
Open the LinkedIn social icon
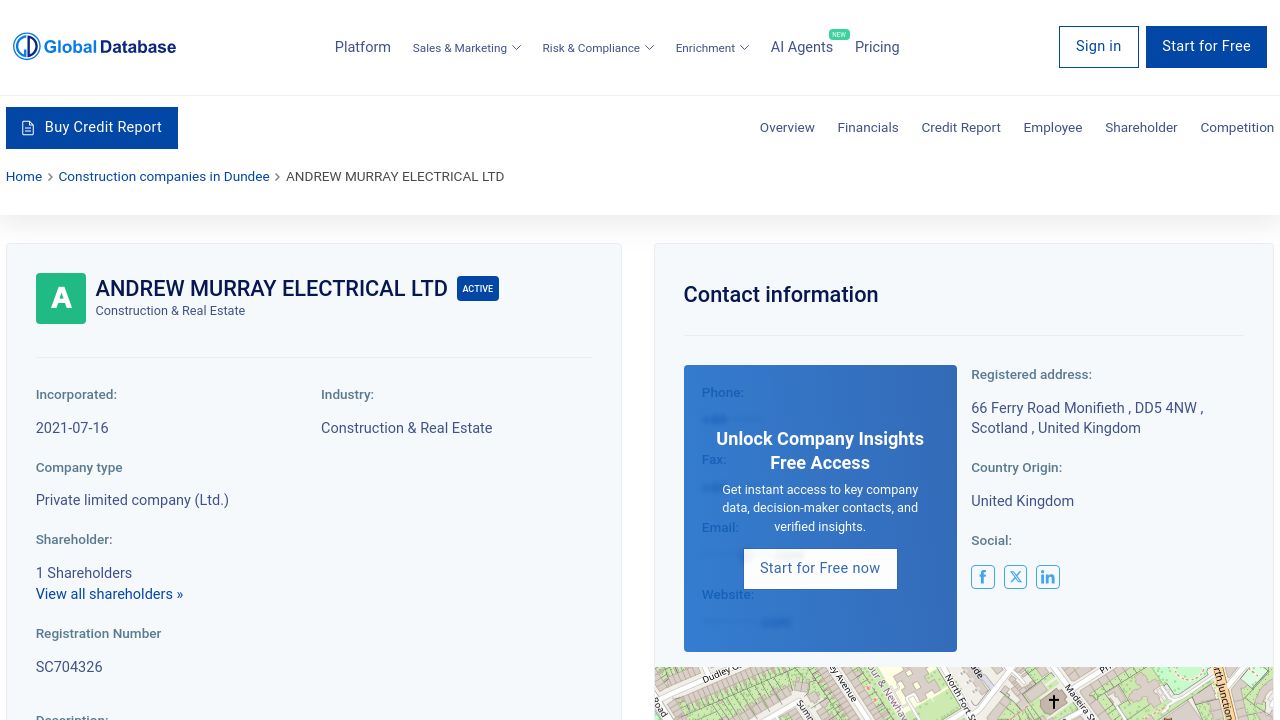1048,577
